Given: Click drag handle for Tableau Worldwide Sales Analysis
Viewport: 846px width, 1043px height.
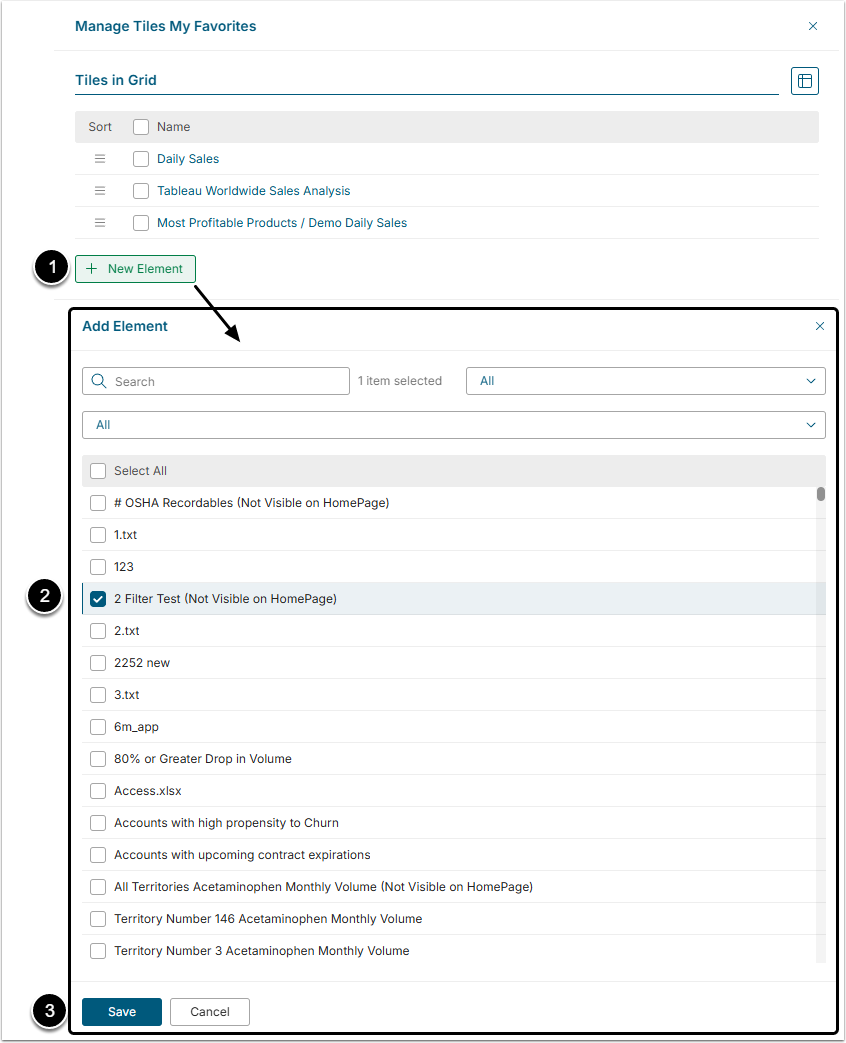Looking at the screenshot, I should 100,191.
